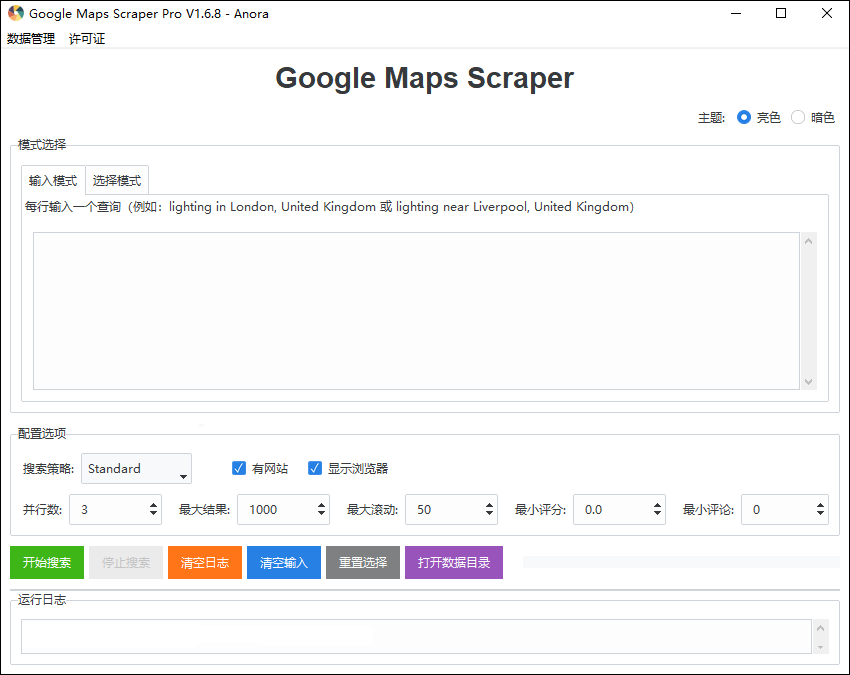Decrease the 最小评分 spinner value
The image size is (850, 675).
pos(658,513)
